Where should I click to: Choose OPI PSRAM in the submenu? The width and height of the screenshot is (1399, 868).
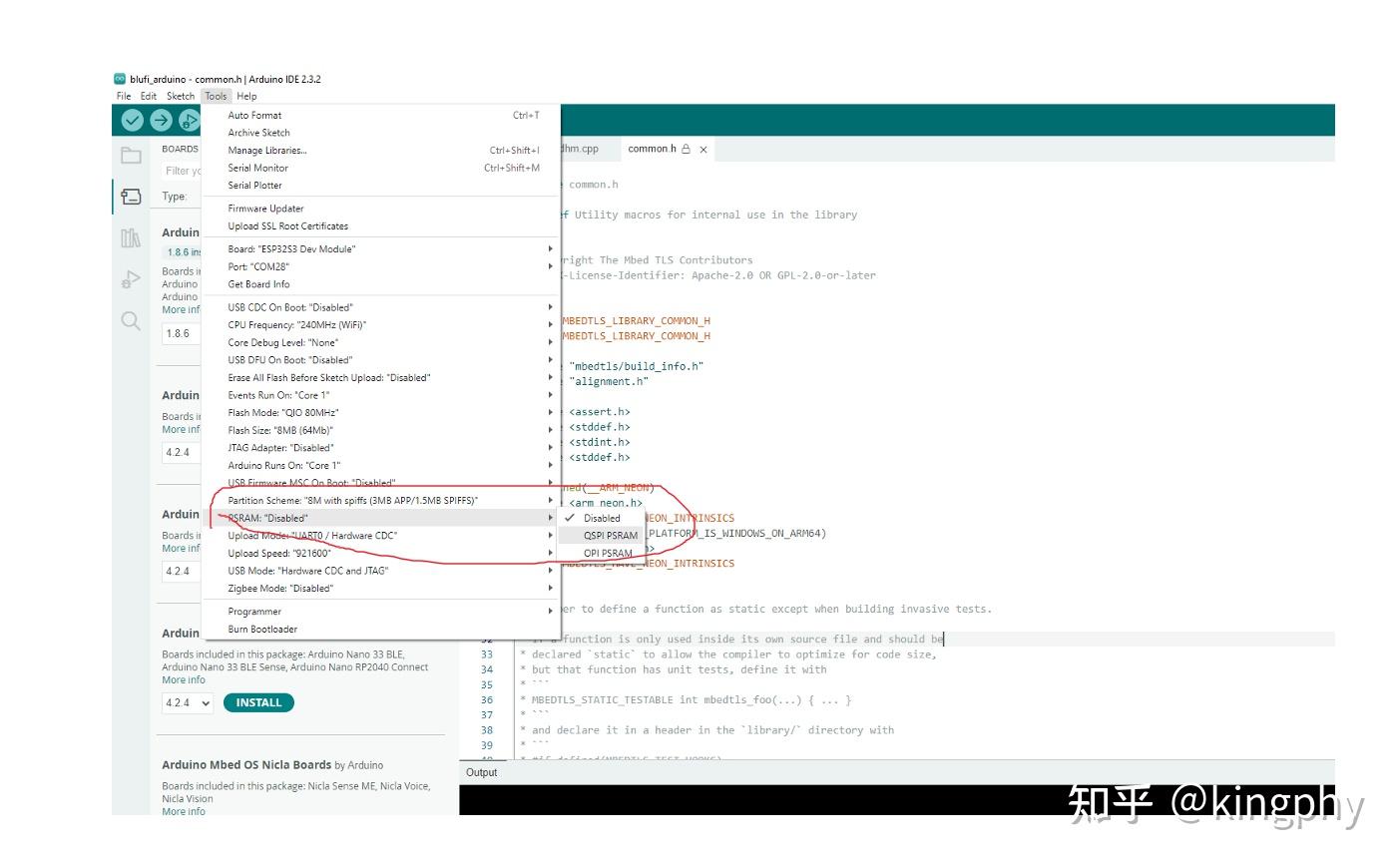pyautogui.click(x=600, y=554)
